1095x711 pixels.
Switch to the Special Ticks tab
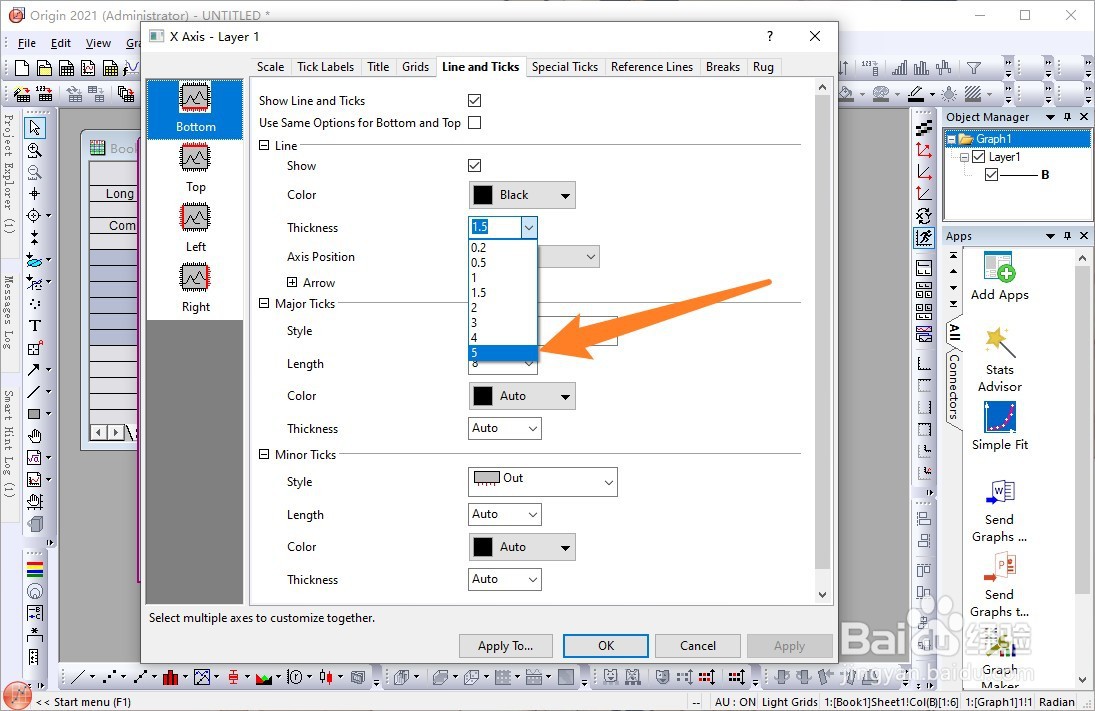(x=564, y=67)
